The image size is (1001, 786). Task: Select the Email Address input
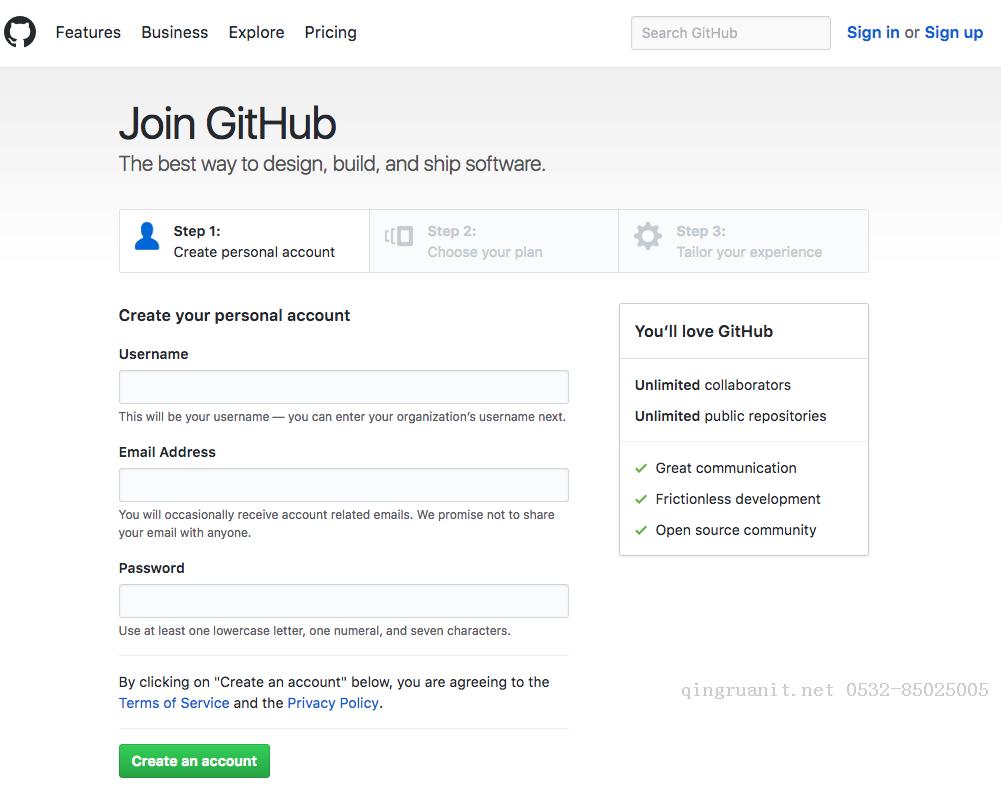point(343,485)
